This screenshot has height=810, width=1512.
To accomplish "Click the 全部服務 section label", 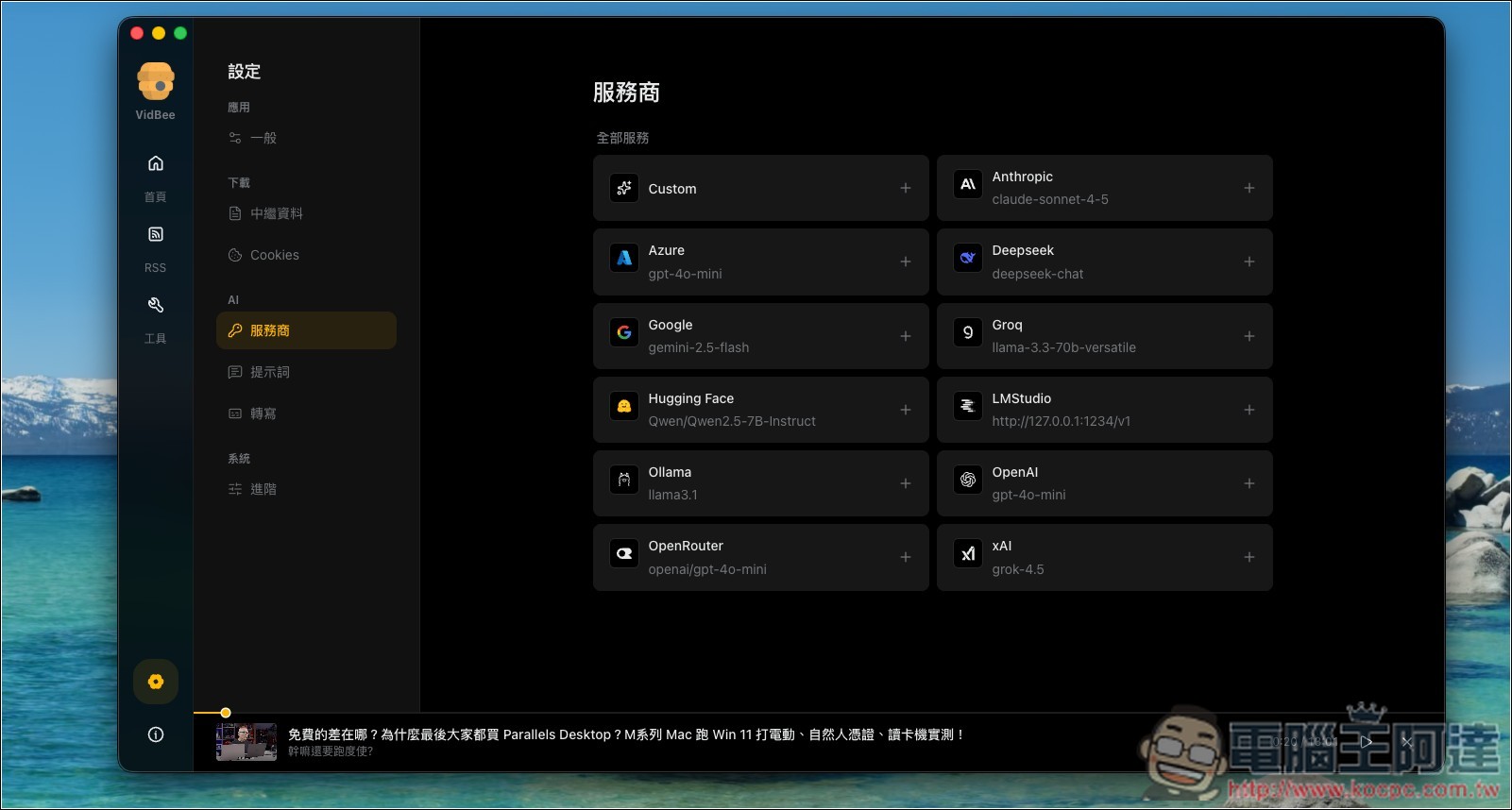I will [622, 138].
